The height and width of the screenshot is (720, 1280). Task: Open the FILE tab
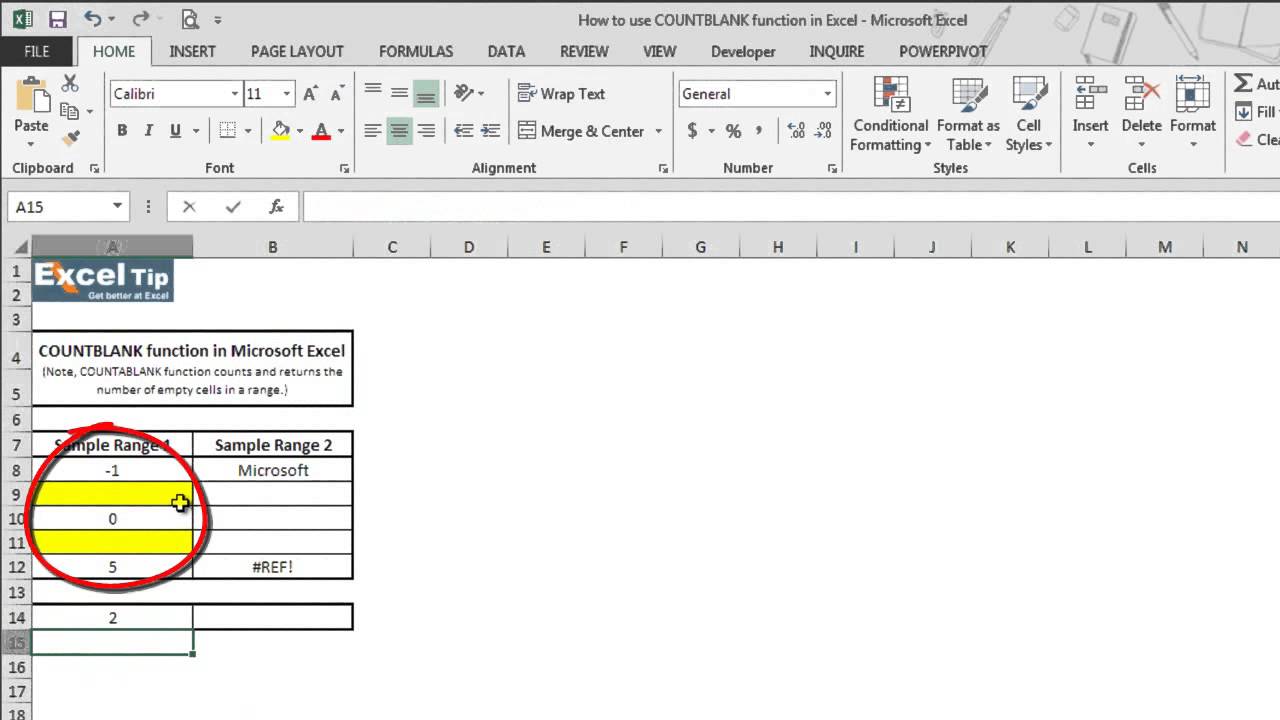(37, 51)
